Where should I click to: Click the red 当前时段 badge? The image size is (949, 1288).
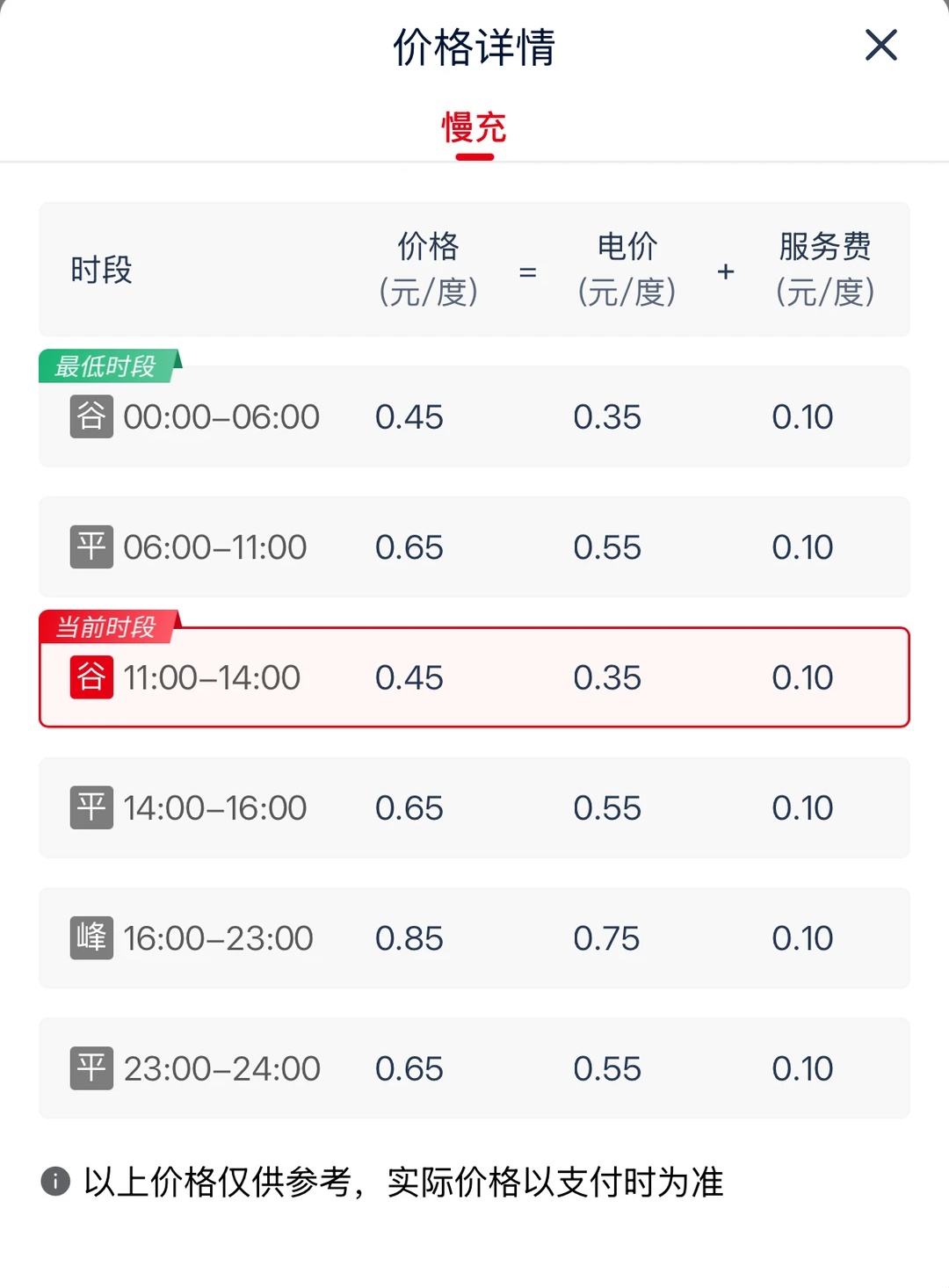pyautogui.click(x=109, y=626)
